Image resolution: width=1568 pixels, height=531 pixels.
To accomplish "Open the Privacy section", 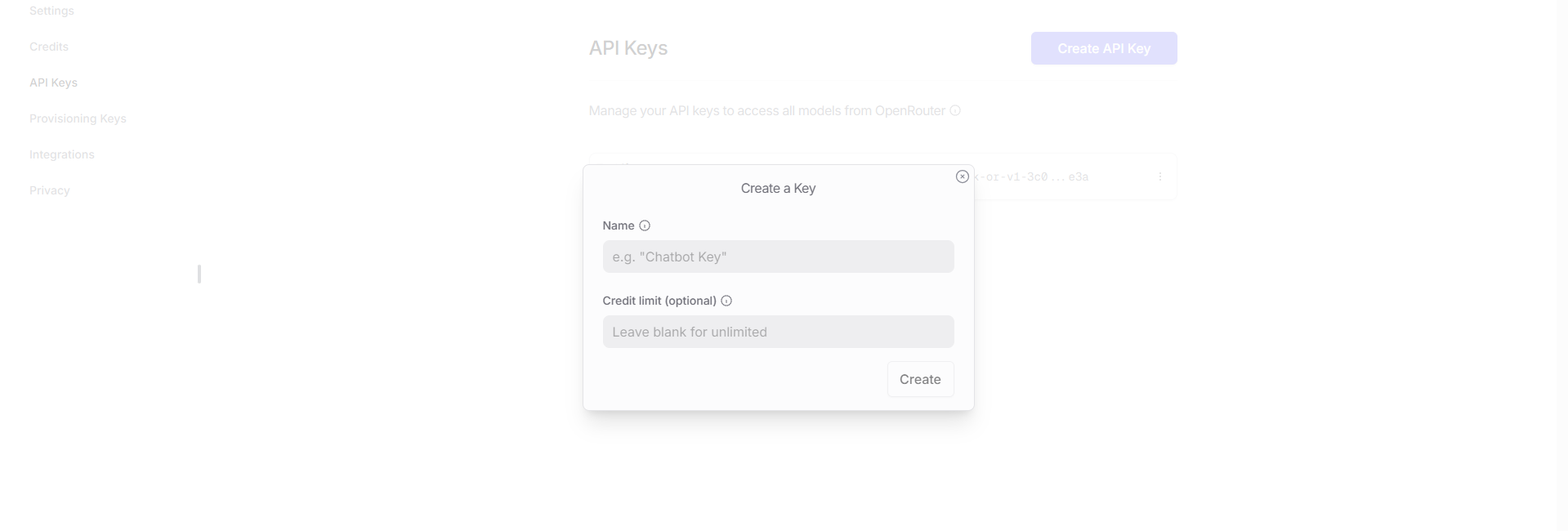I will coord(50,190).
